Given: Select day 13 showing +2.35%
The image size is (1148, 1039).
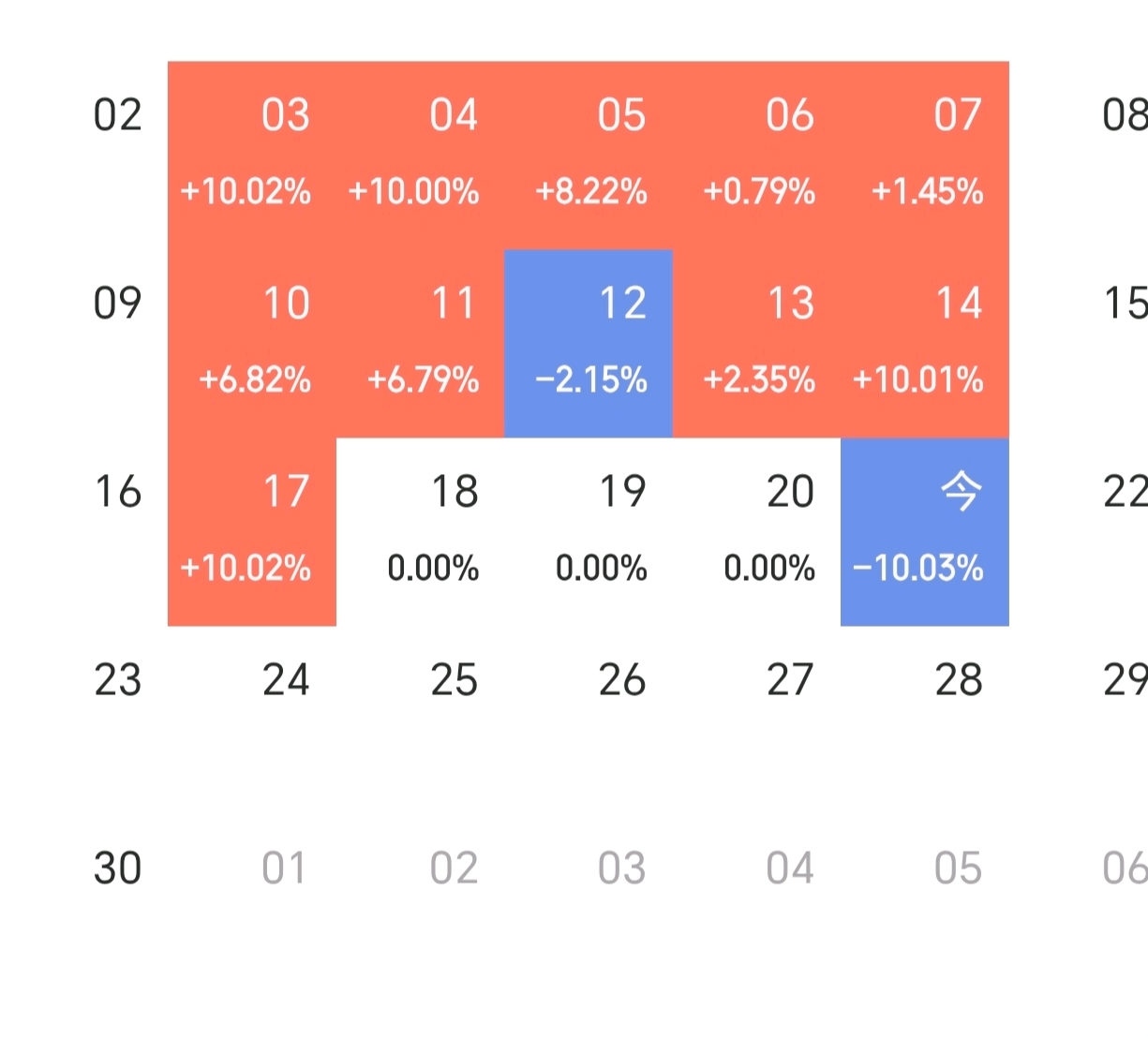Looking at the screenshot, I should [756, 343].
